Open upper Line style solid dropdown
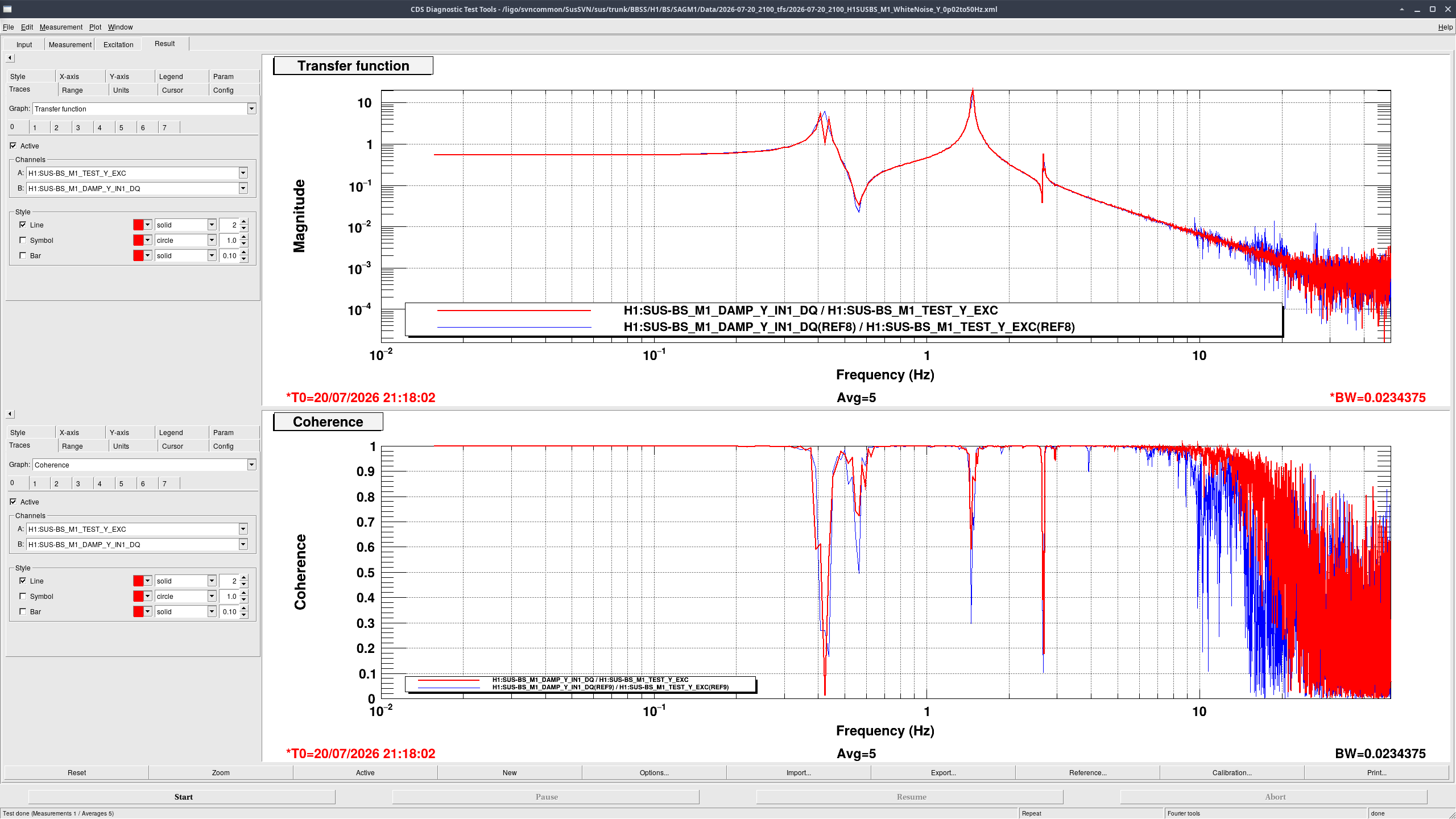 [212, 225]
